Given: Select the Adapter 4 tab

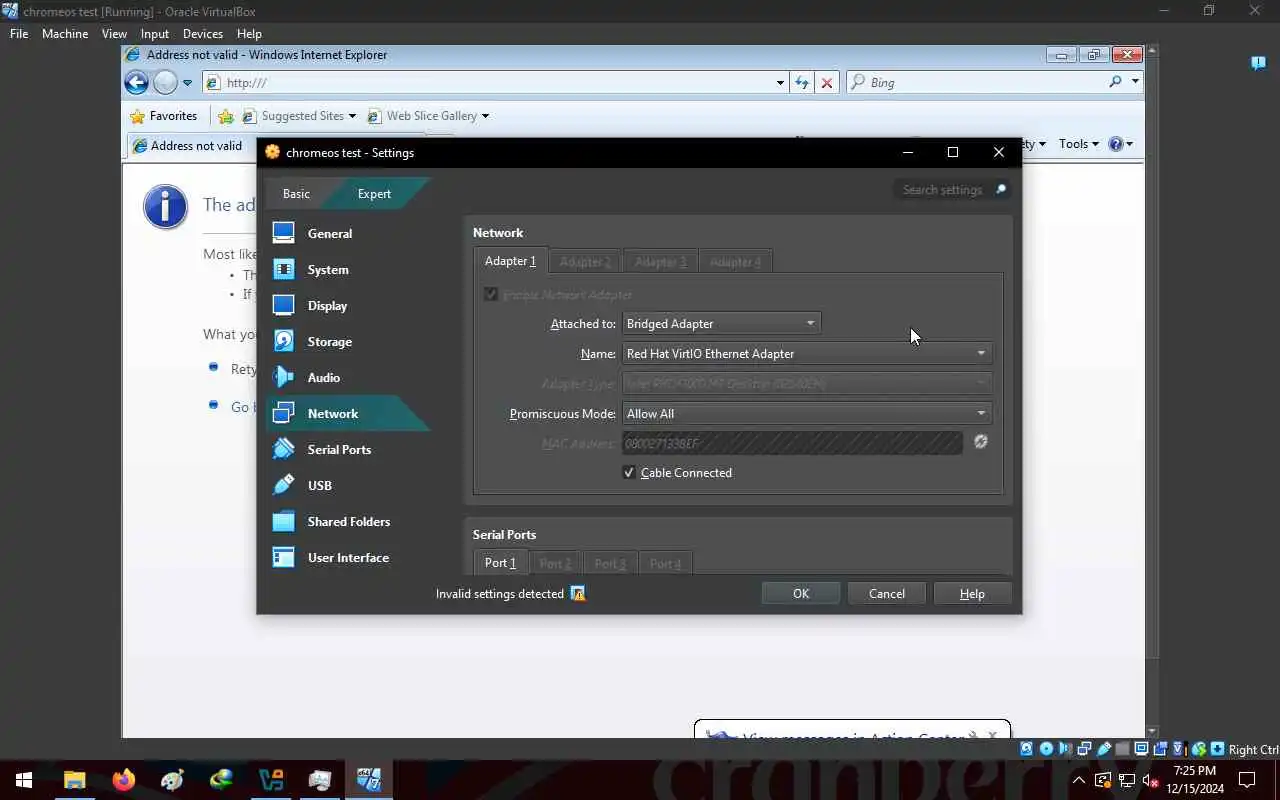Looking at the screenshot, I should click(735, 262).
